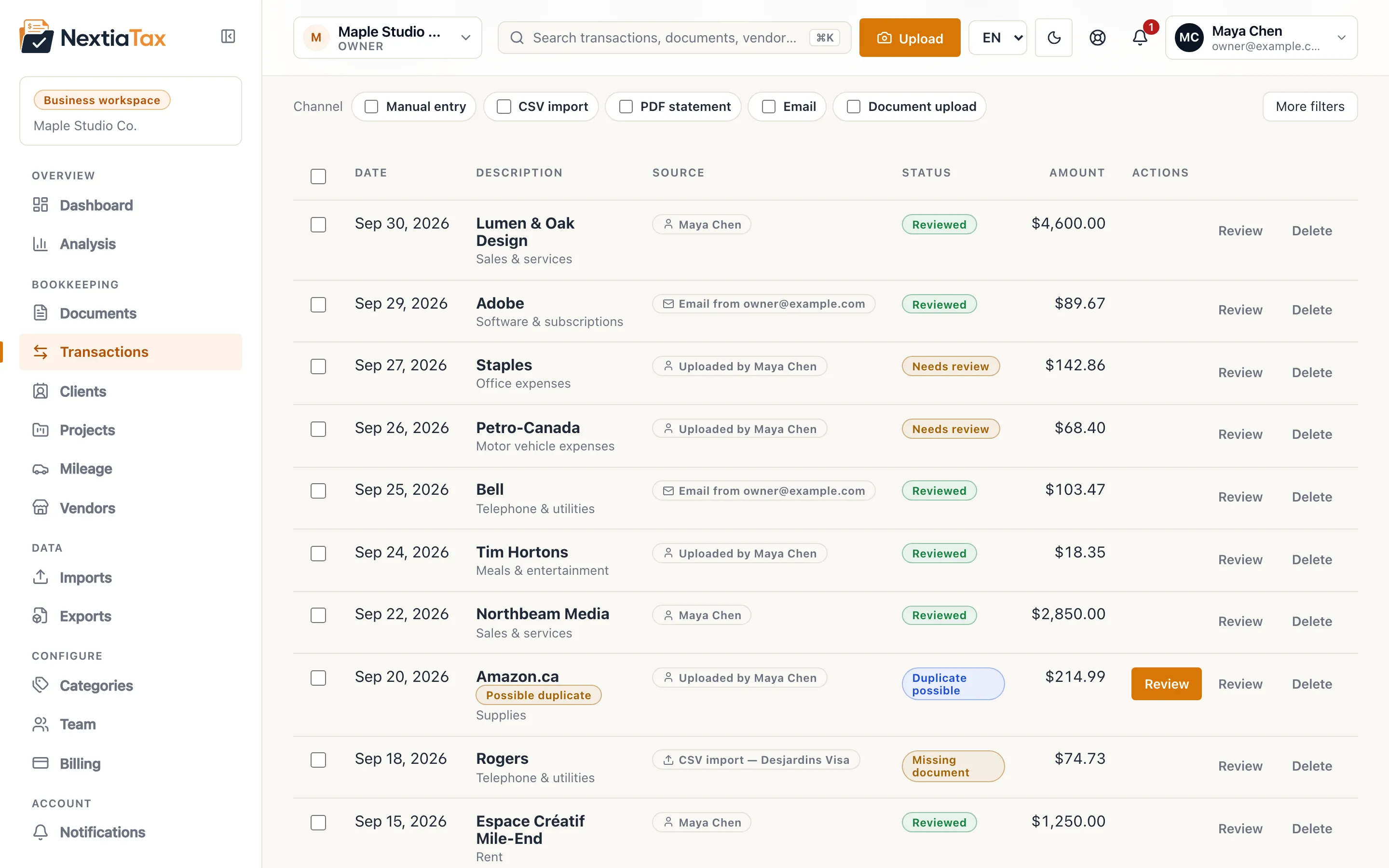Collapse the sidebar panel icon
The width and height of the screenshot is (1389, 868).
point(228,37)
